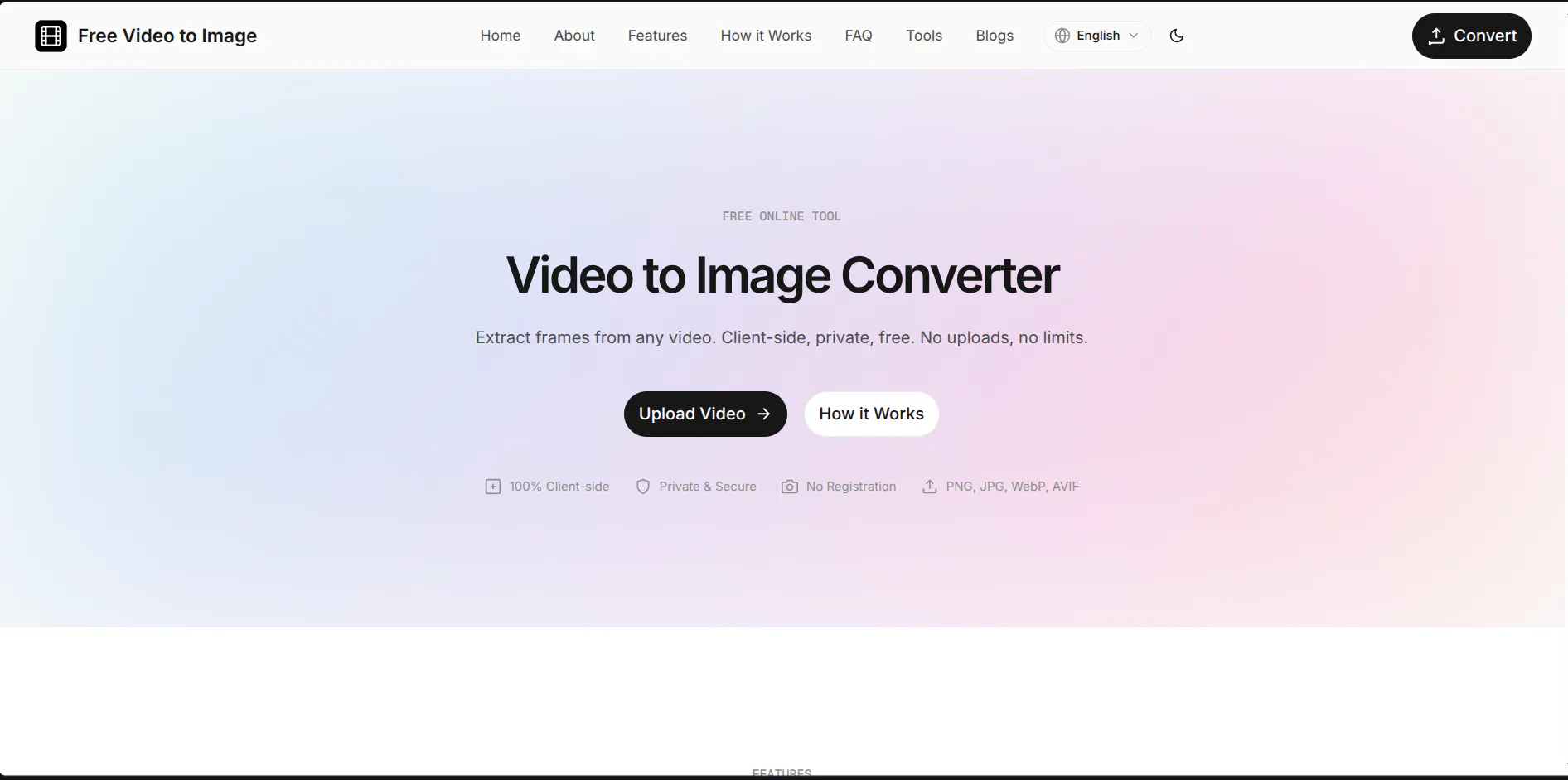
Task: Click the 'Private & Secure' text
Action: (708, 487)
